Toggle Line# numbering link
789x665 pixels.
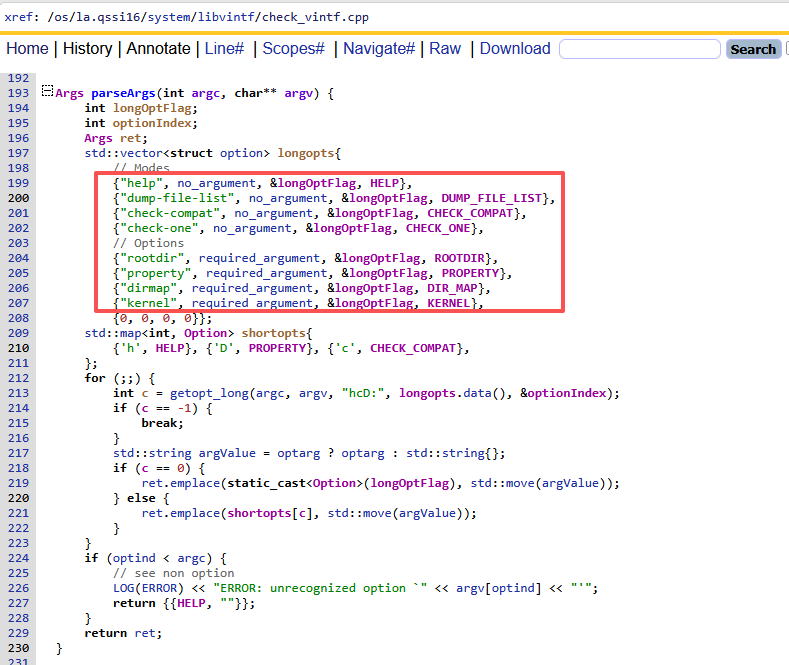pyautogui.click(x=224, y=49)
